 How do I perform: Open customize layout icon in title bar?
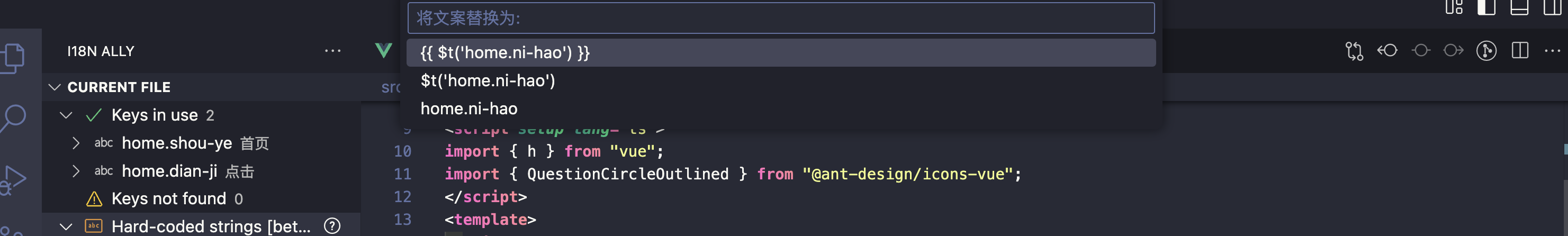(x=1454, y=7)
